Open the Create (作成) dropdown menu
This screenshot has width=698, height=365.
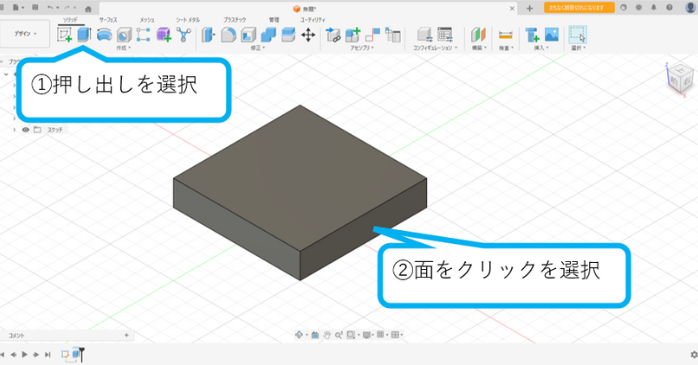click(124, 48)
